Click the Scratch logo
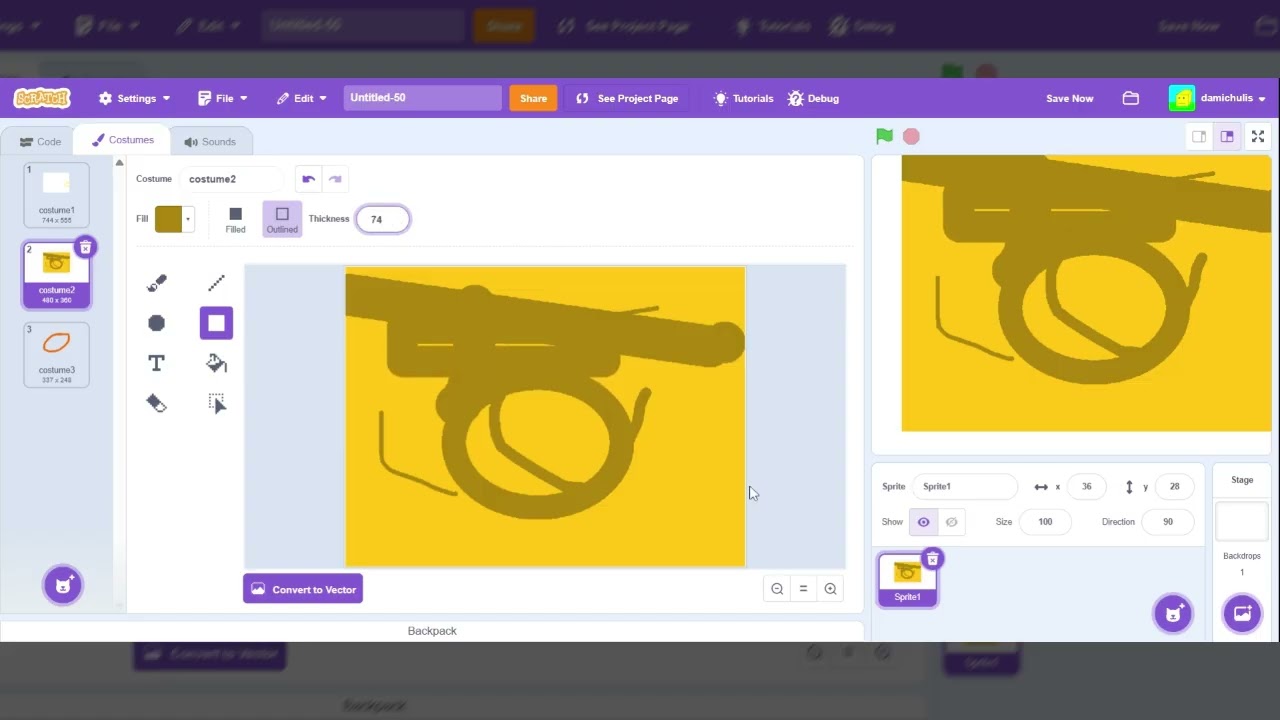This screenshot has width=1280, height=720. point(42,98)
